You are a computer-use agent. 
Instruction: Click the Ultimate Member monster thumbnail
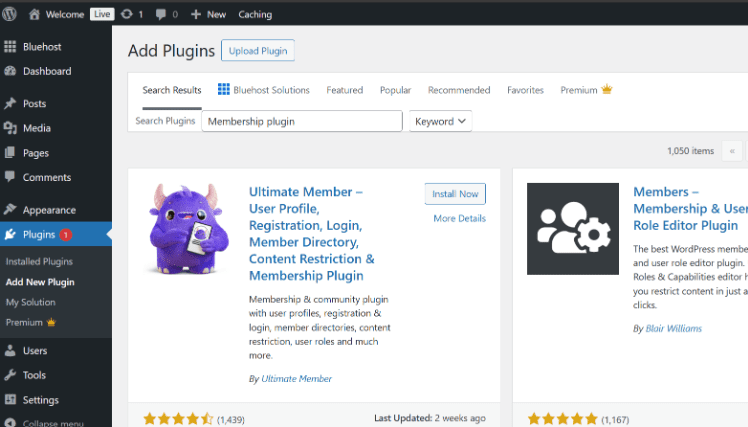pyautogui.click(x=188, y=229)
